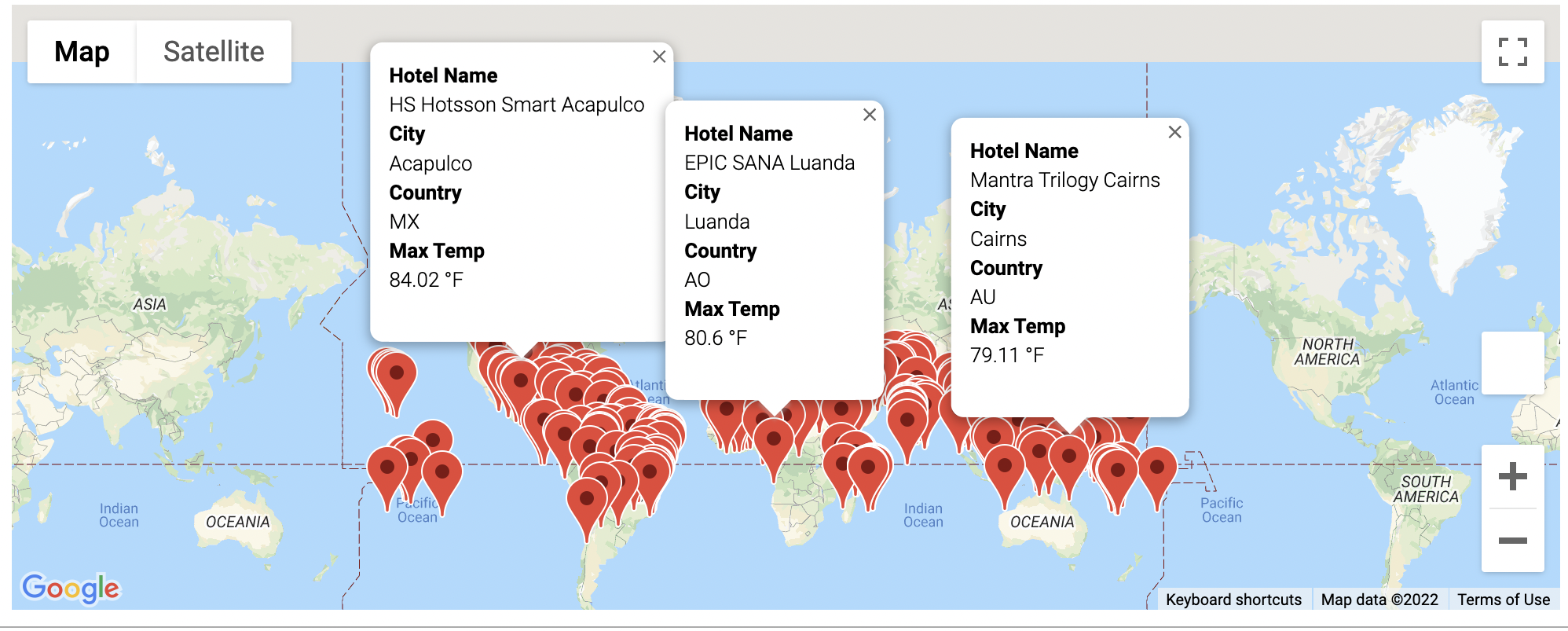Viewport: 1568px width, 631px height.
Task: Zoom out of the map
Action: pyautogui.click(x=1512, y=541)
